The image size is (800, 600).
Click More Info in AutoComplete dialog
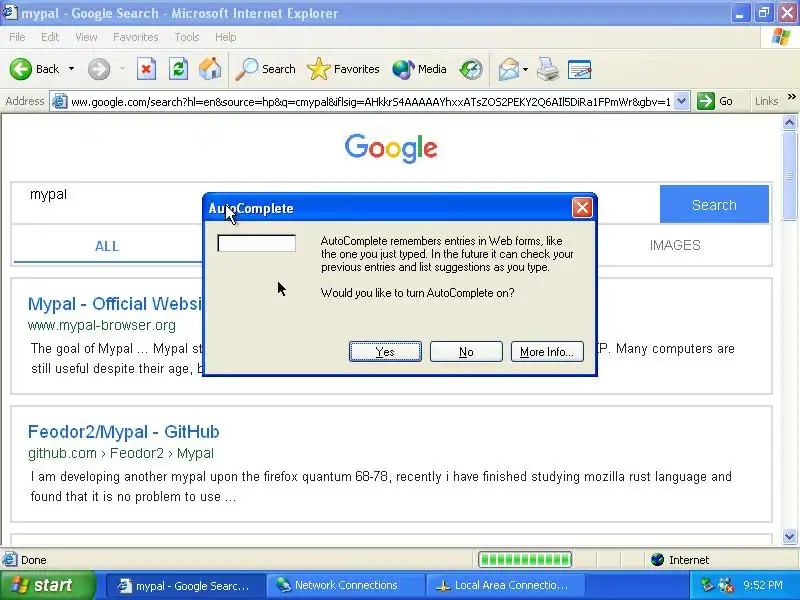tap(547, 352)
